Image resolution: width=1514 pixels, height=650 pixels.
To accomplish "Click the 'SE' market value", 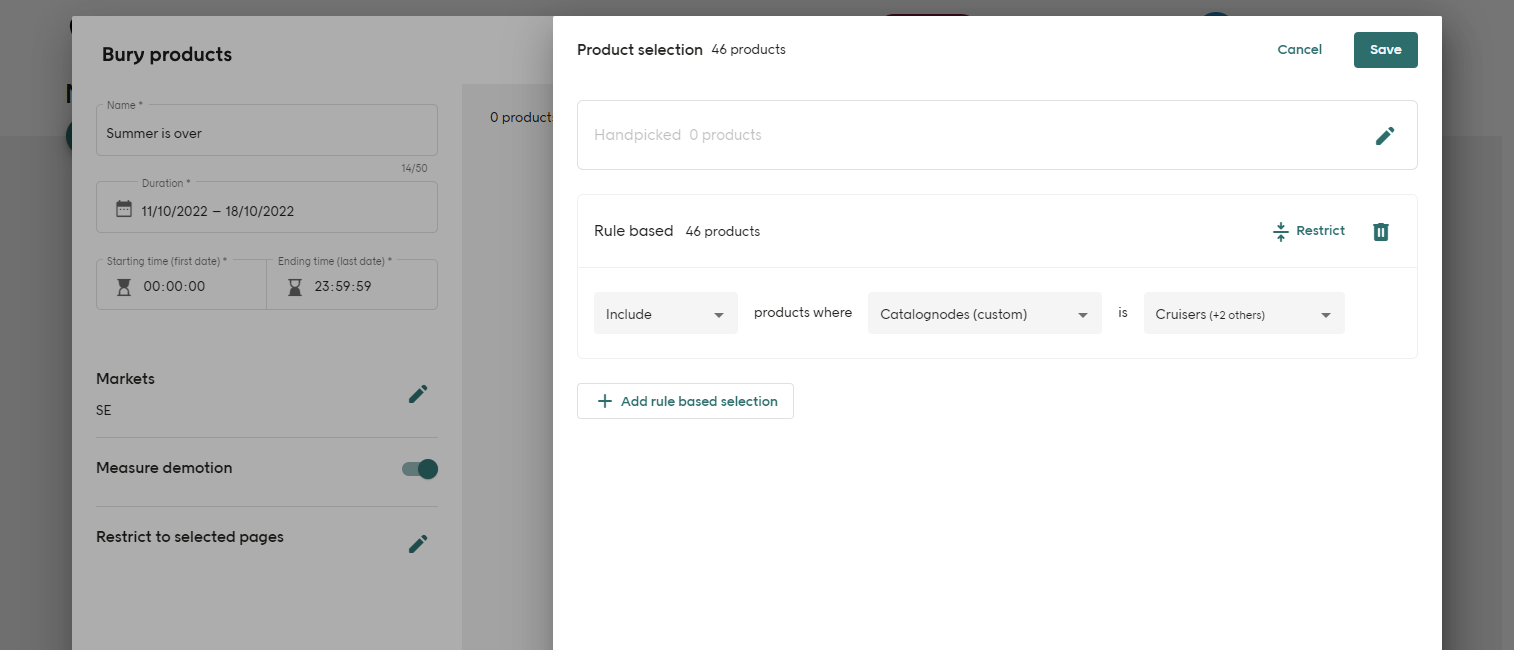I will 104,410.
